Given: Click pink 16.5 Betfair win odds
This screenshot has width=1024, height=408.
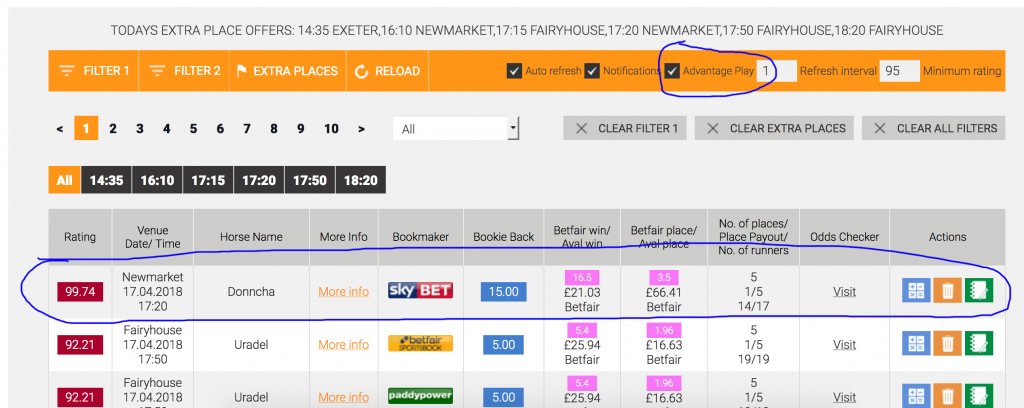Looking at the screenshot, I should (x=582, y=277).
